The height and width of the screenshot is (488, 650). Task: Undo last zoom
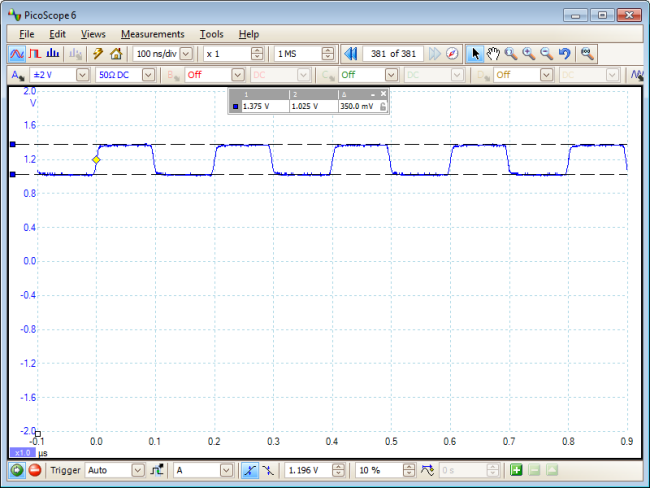coord(565,54)
